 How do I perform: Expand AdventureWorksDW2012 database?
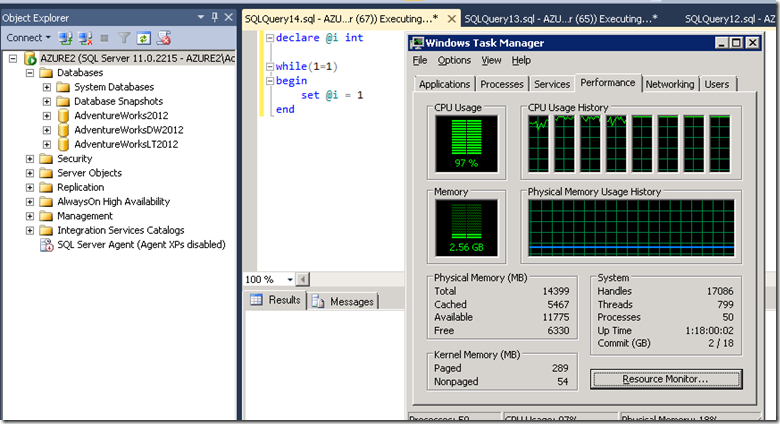[47, 130]
